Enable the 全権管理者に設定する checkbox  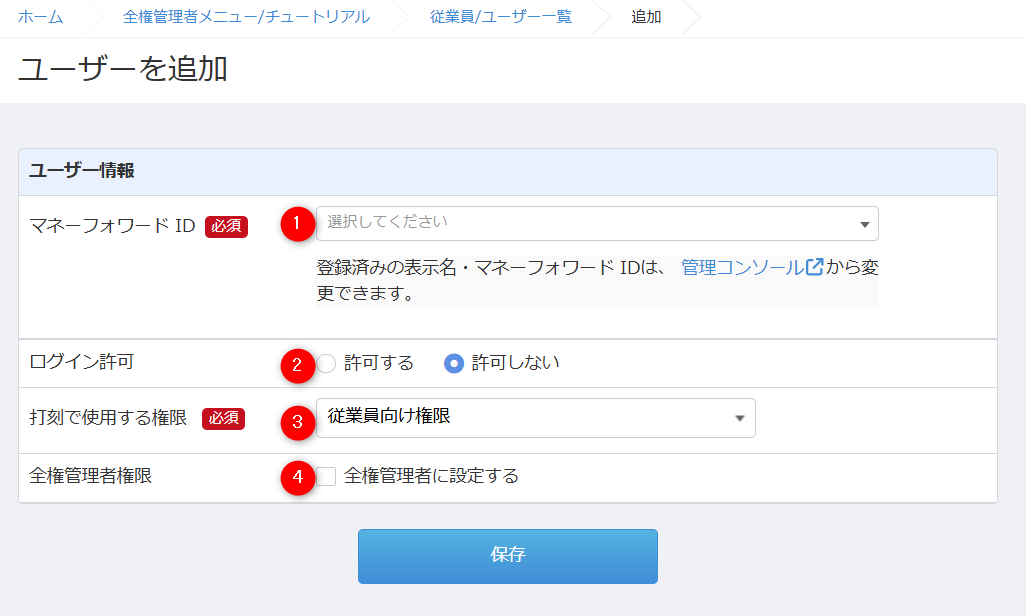[x=327, y=476]
